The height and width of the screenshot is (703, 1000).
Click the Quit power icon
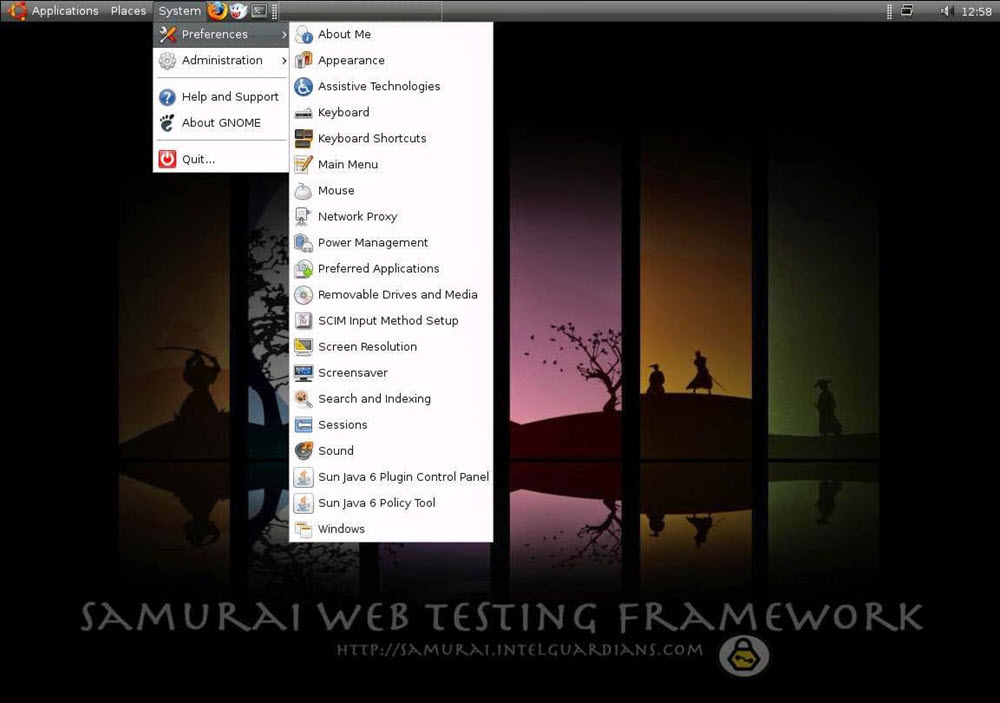pos(167,159)
